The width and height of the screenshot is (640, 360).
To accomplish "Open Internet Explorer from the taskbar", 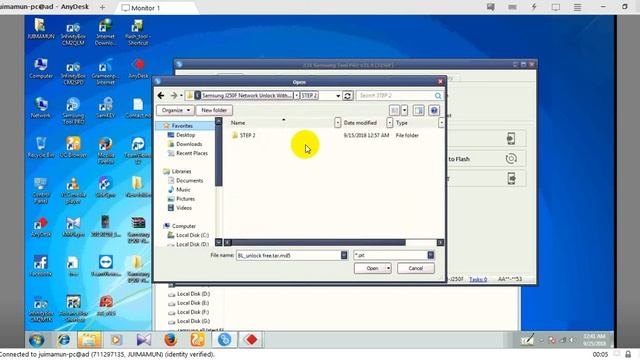I will (63, 340).
